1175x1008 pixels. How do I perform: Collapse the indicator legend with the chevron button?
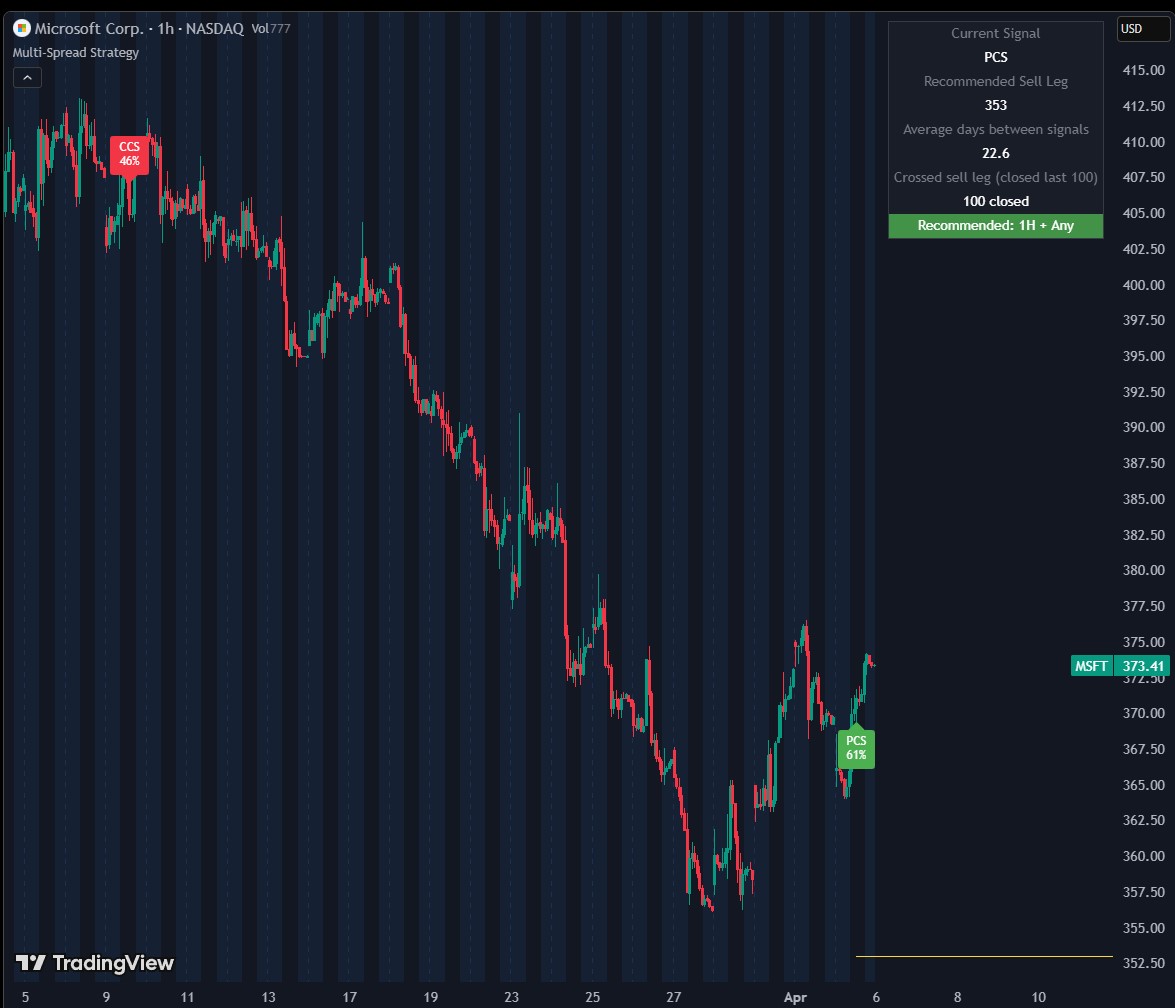coord(27,77)
